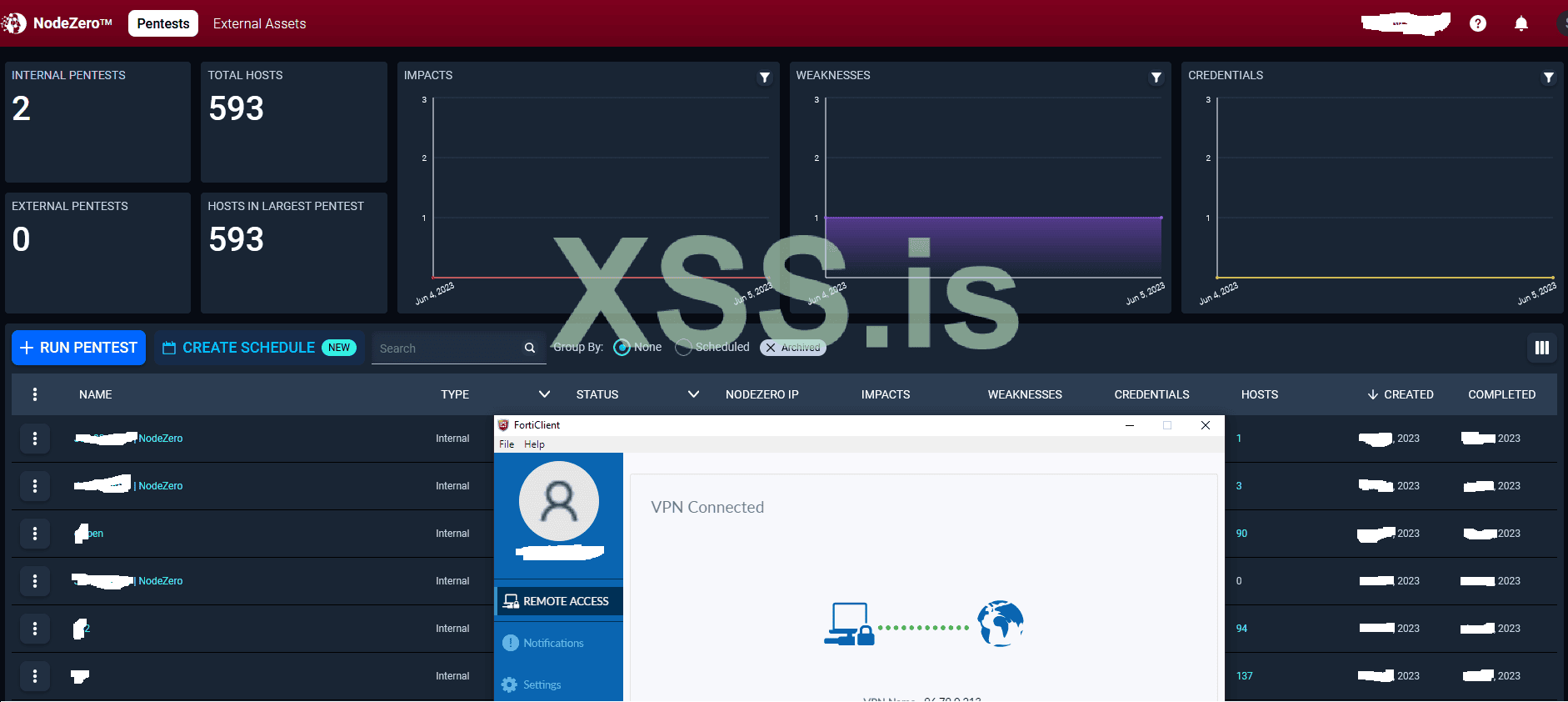Select the Scheduled group-by radio button

tap(683, 348)
